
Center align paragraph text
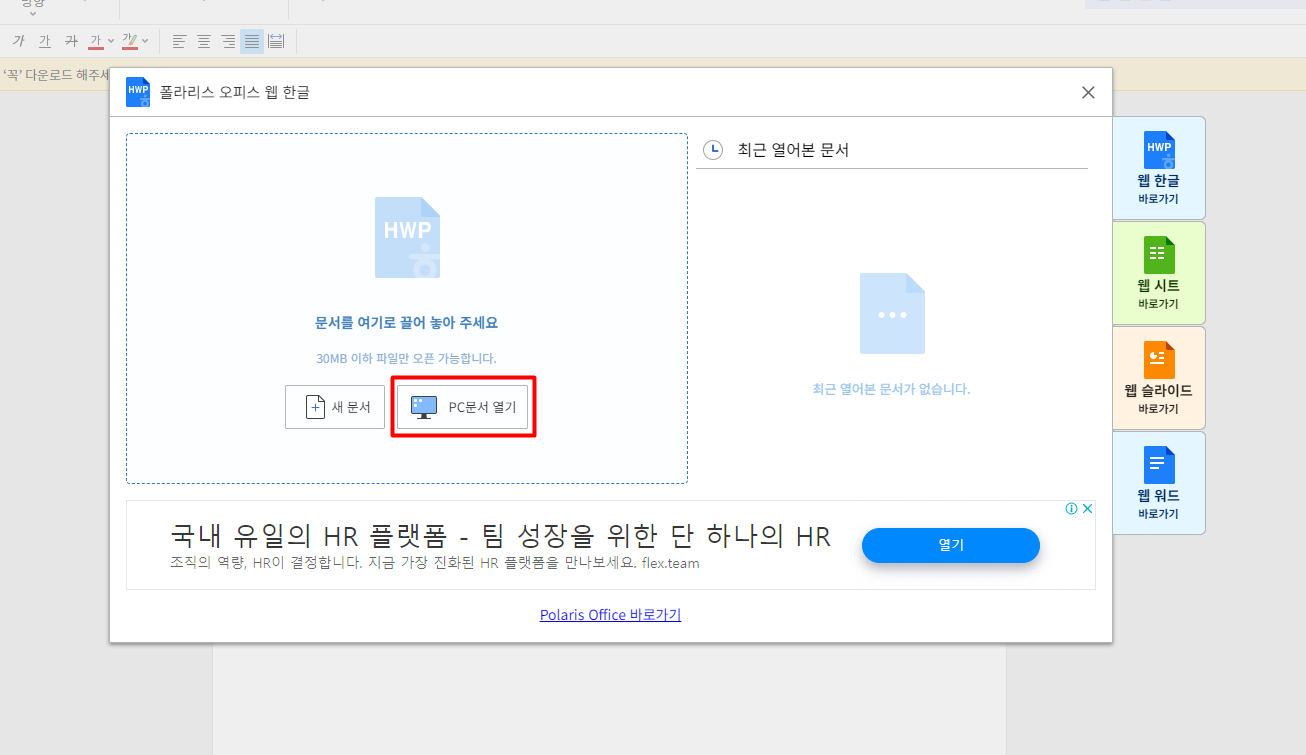[x=204, y=41]
